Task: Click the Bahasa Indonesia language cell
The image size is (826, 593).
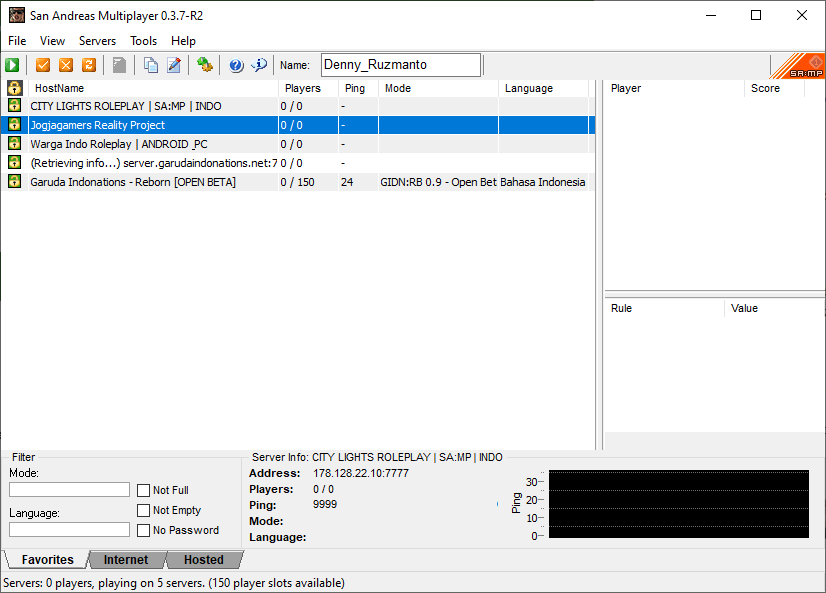Action: pyautogui.click(x=543, y=182)
